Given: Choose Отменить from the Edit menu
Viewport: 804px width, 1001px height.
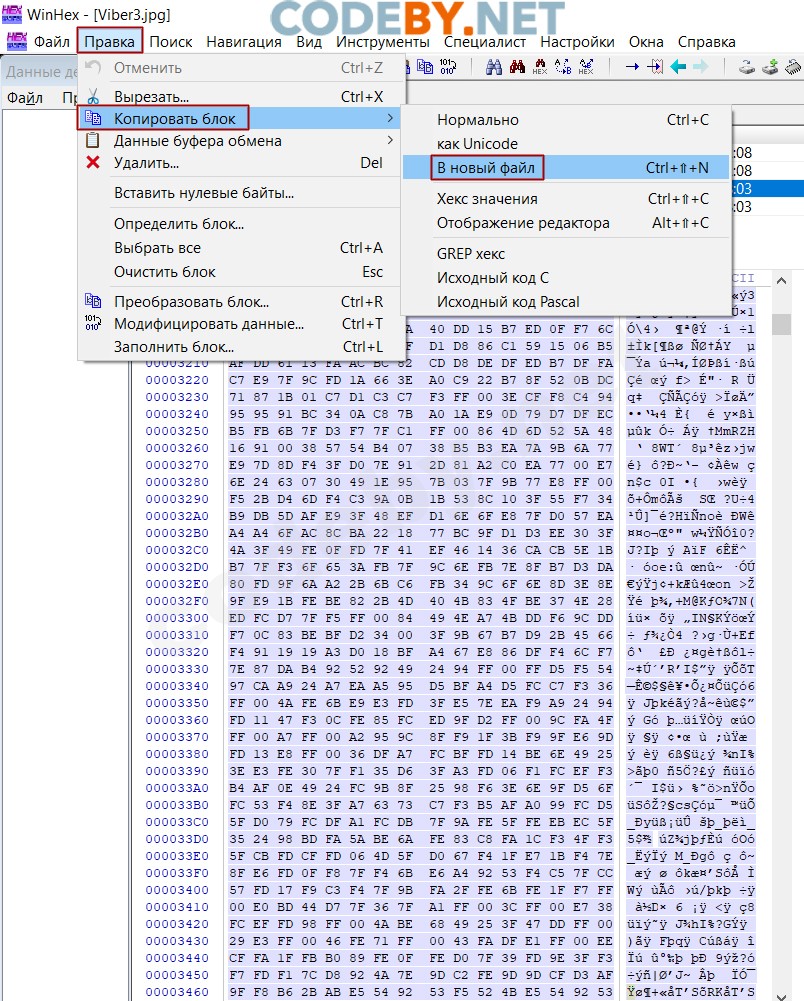Looking at the screenshot, I should click(239, 68).
